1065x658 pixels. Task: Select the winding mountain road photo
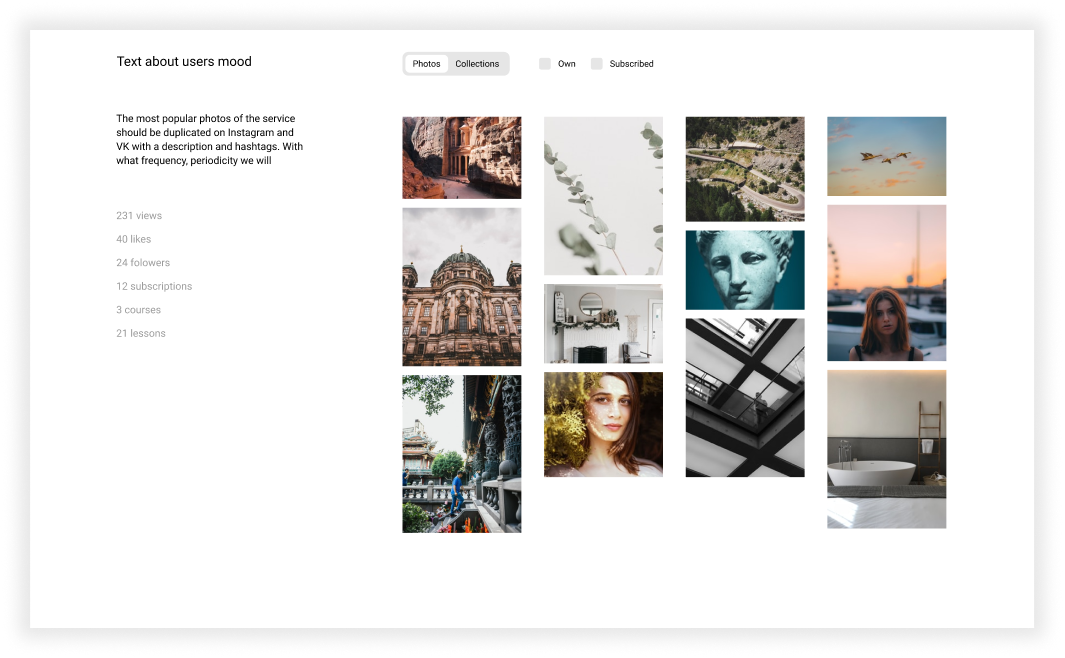pos(744,168)
